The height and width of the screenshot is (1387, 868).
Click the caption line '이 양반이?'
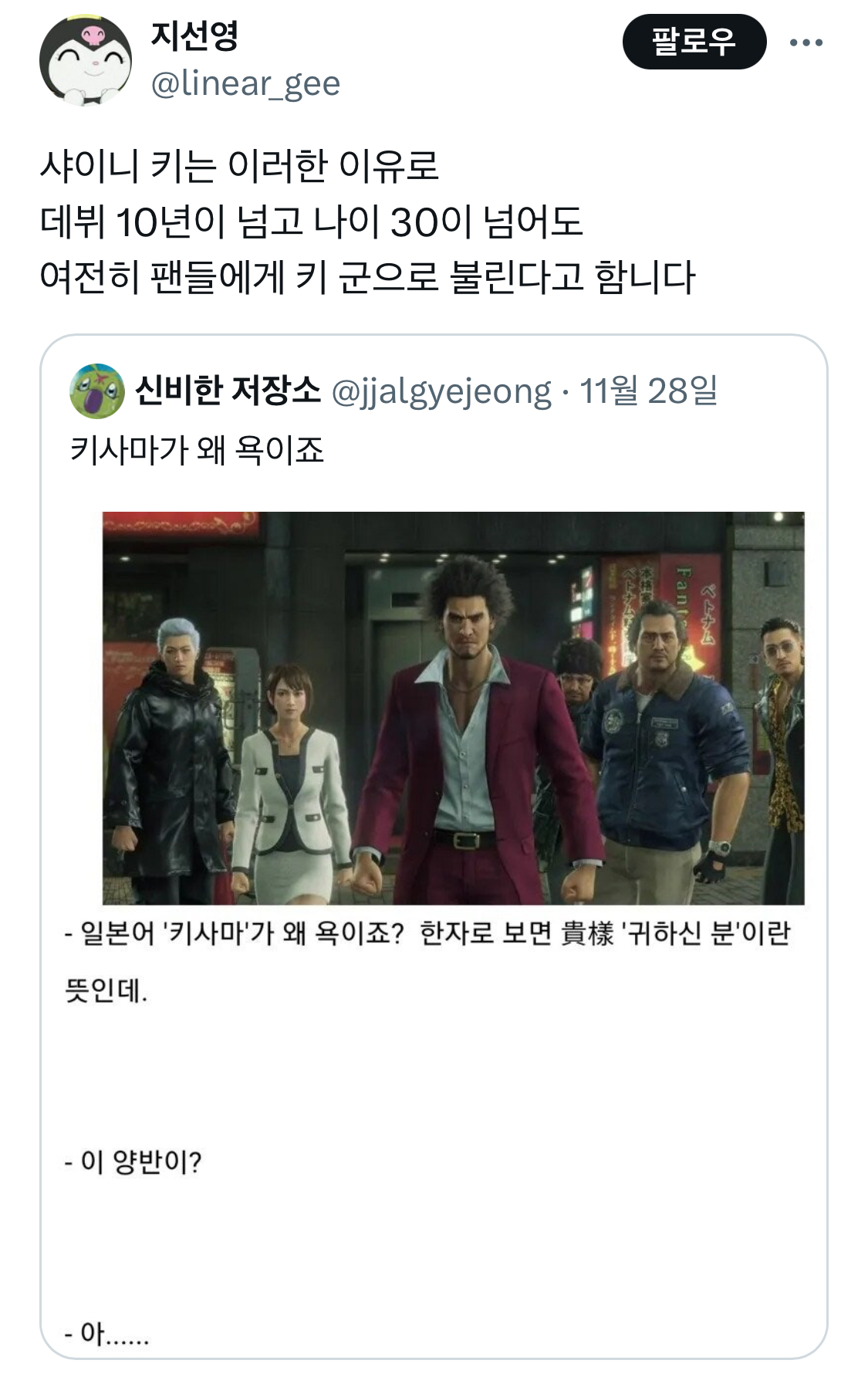point(133,1161)
